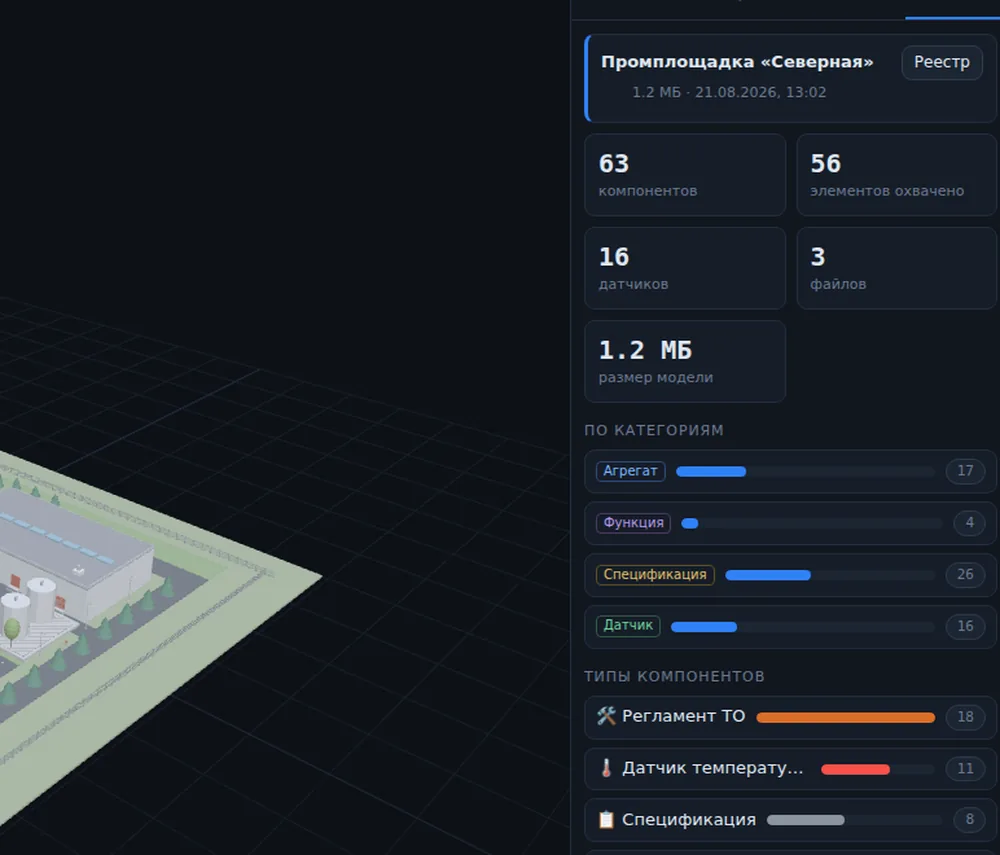Viewport: 1000px width, 855px height.
Task: Click the count badge 17 for Агрегат
Action: click(965, 471)
